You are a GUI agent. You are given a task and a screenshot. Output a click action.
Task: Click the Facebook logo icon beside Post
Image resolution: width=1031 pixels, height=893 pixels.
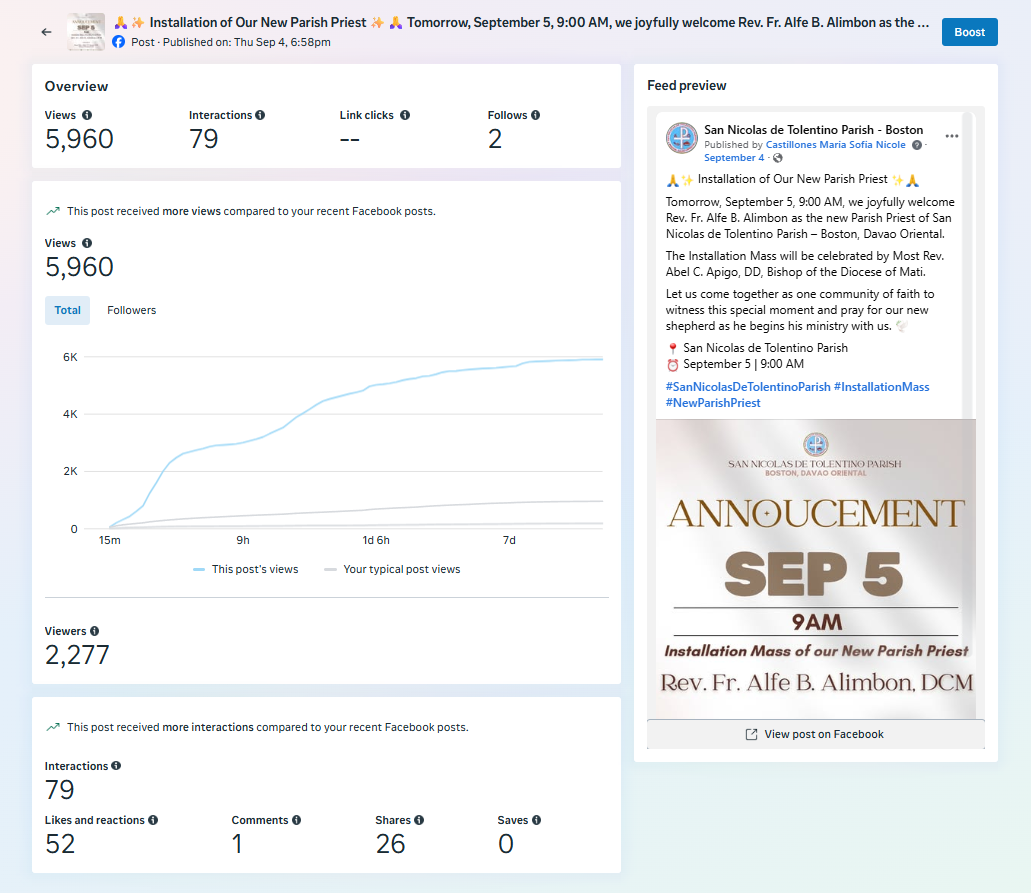pyautogui.click(x=118, y=42)
